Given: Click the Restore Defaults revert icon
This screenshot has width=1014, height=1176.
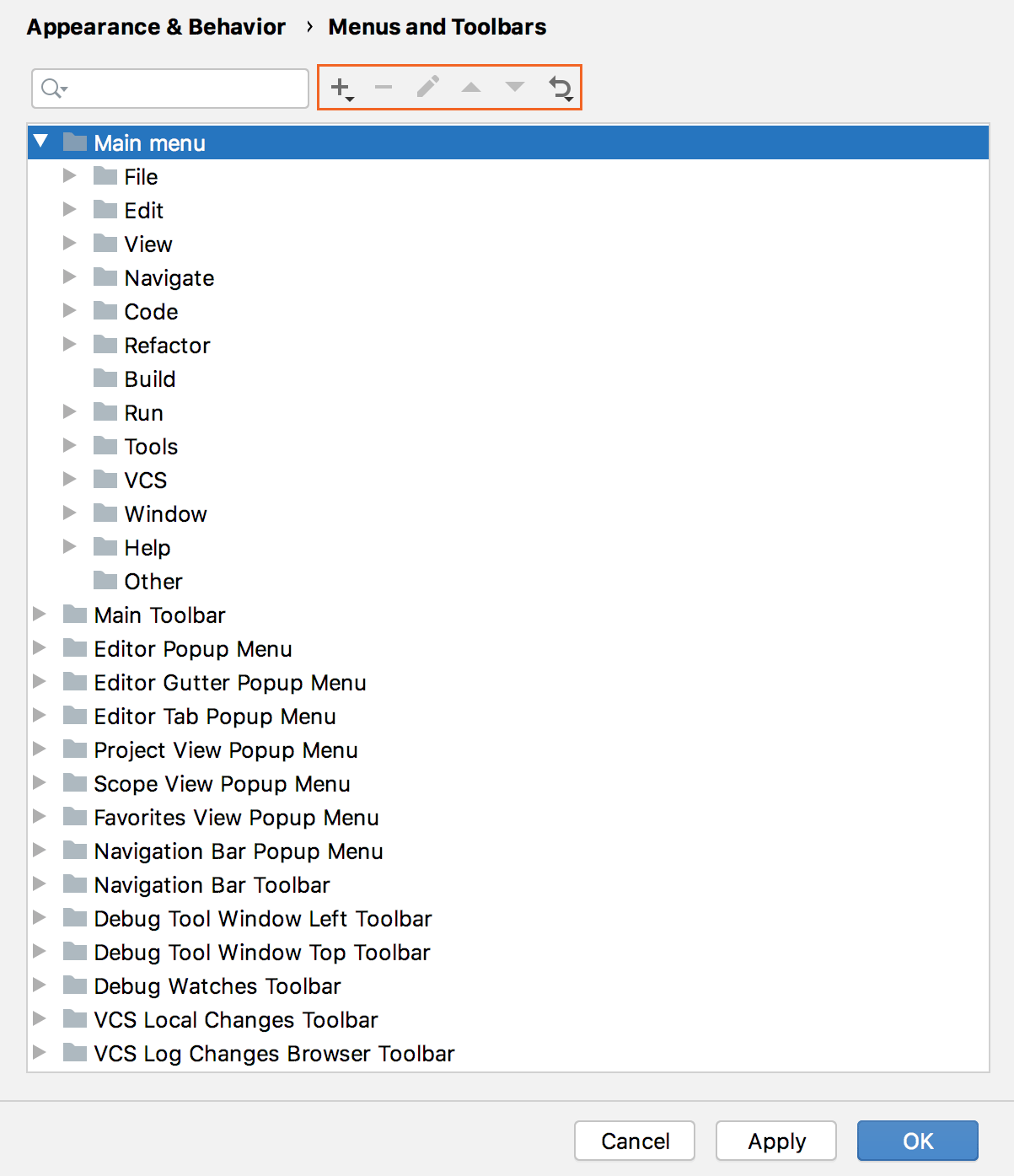Looking at the screenshot, I should coord(561,88).
